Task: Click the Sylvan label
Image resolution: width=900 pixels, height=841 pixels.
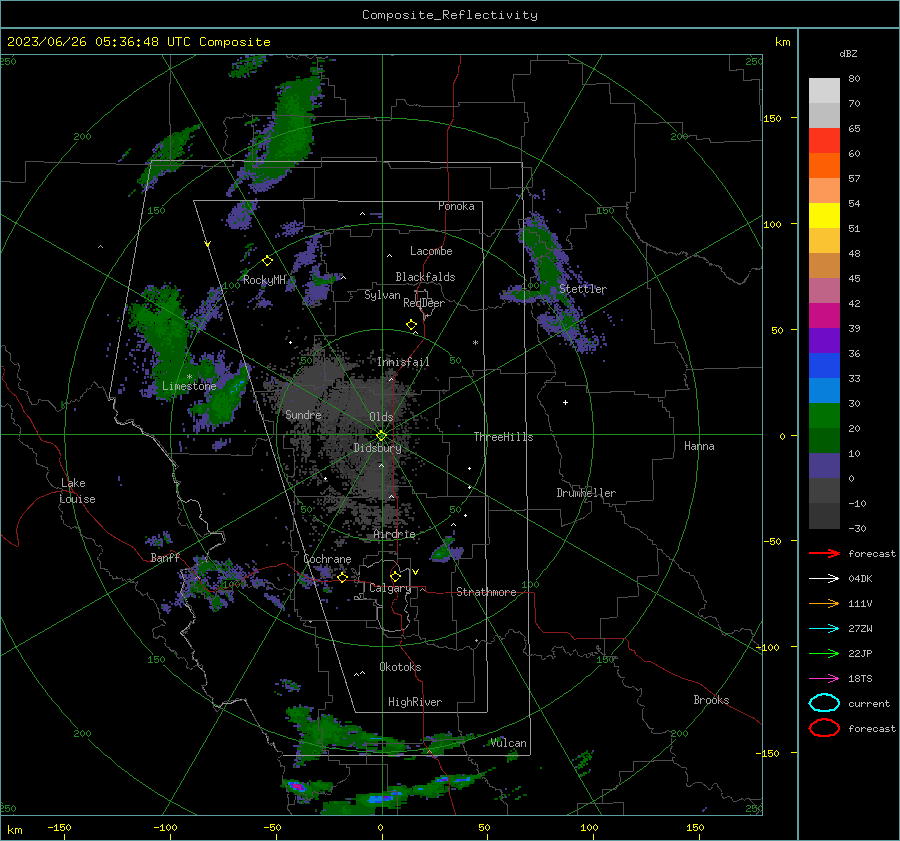Action: (x=382, y=295)
